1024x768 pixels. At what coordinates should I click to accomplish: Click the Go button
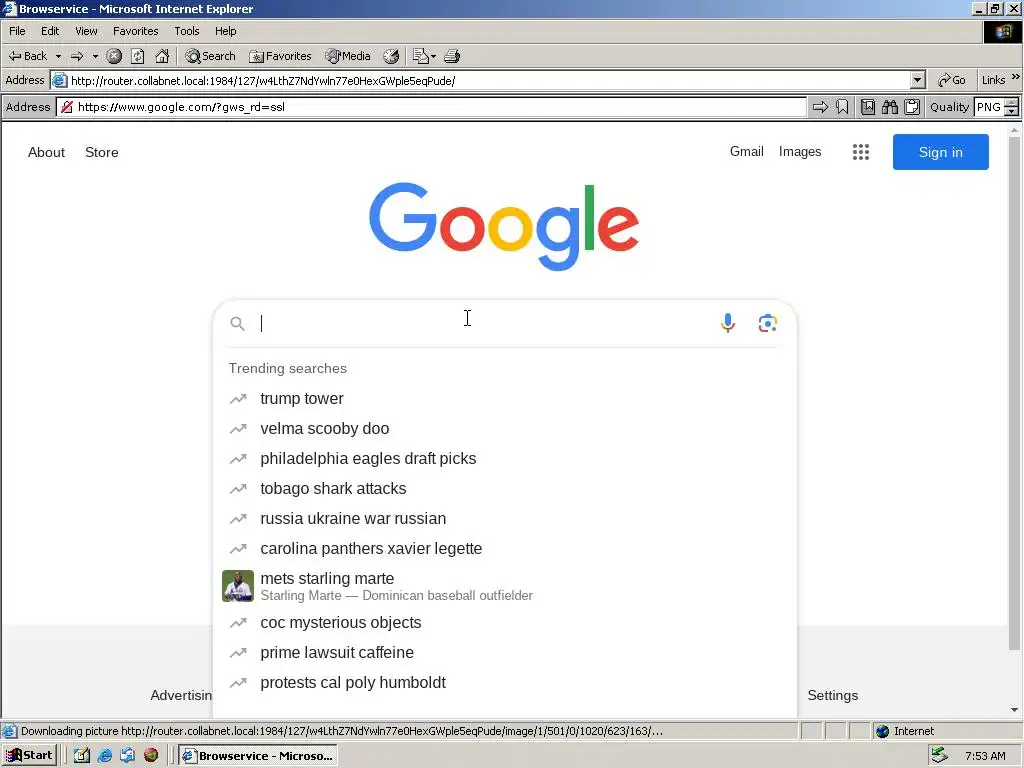[x=952, y=80]
